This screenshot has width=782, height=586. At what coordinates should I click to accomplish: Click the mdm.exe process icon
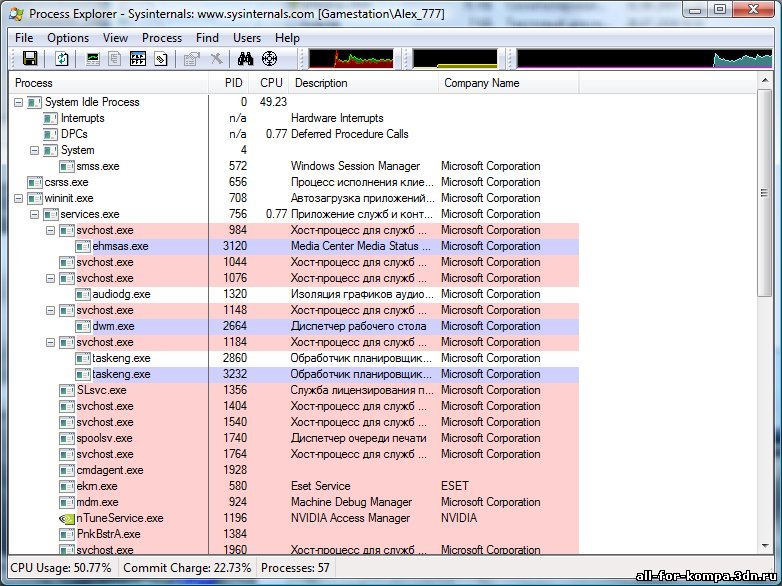[x=67, y=503]
